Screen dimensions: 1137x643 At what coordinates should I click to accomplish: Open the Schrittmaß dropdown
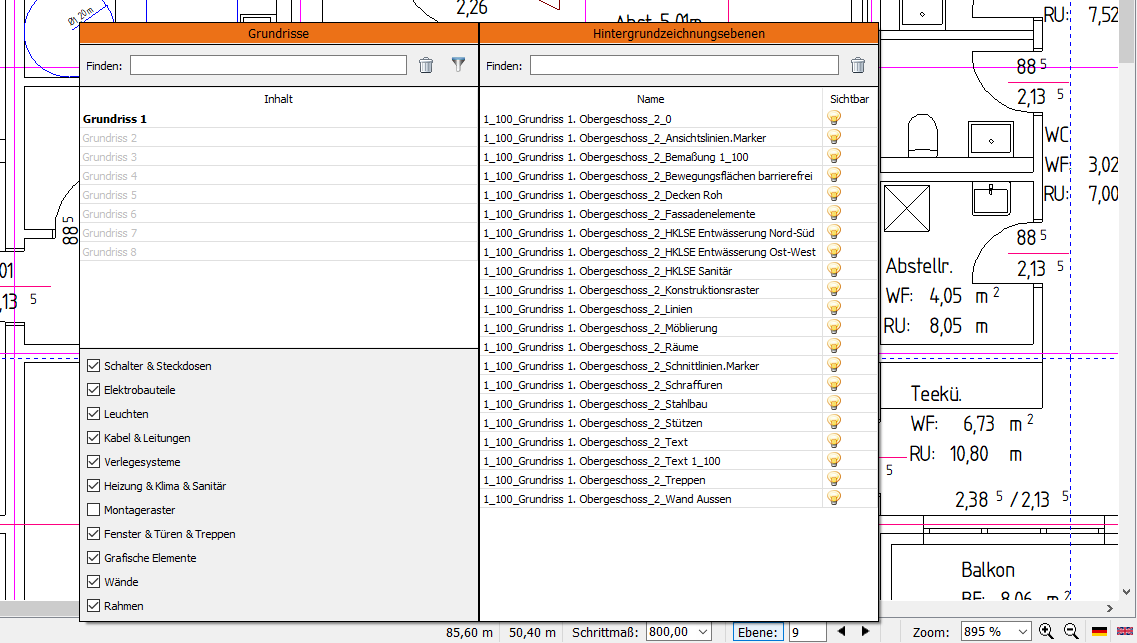click(x=703, y=632)
